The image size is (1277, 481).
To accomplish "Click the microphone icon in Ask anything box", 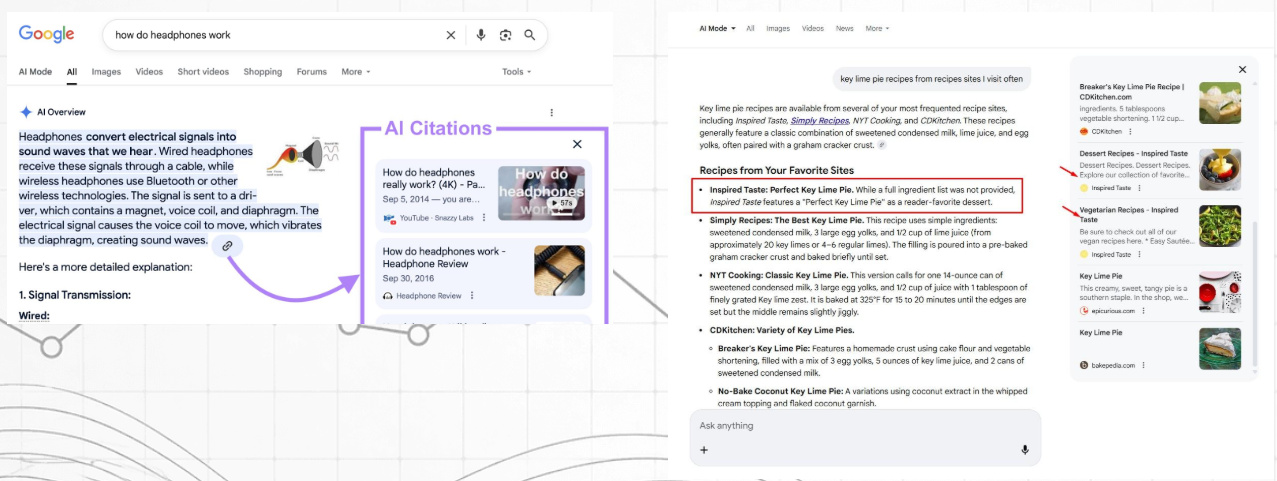I will tap(1025, 450).
